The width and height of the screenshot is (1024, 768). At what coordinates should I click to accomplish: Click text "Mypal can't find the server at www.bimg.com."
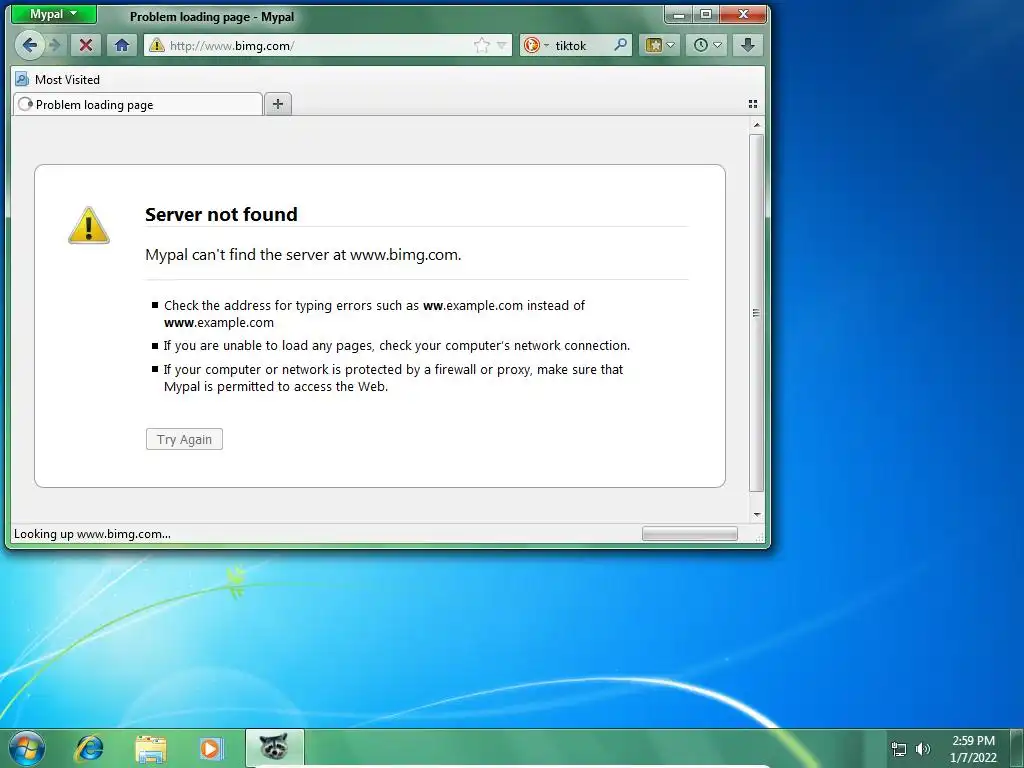point(303,255)
